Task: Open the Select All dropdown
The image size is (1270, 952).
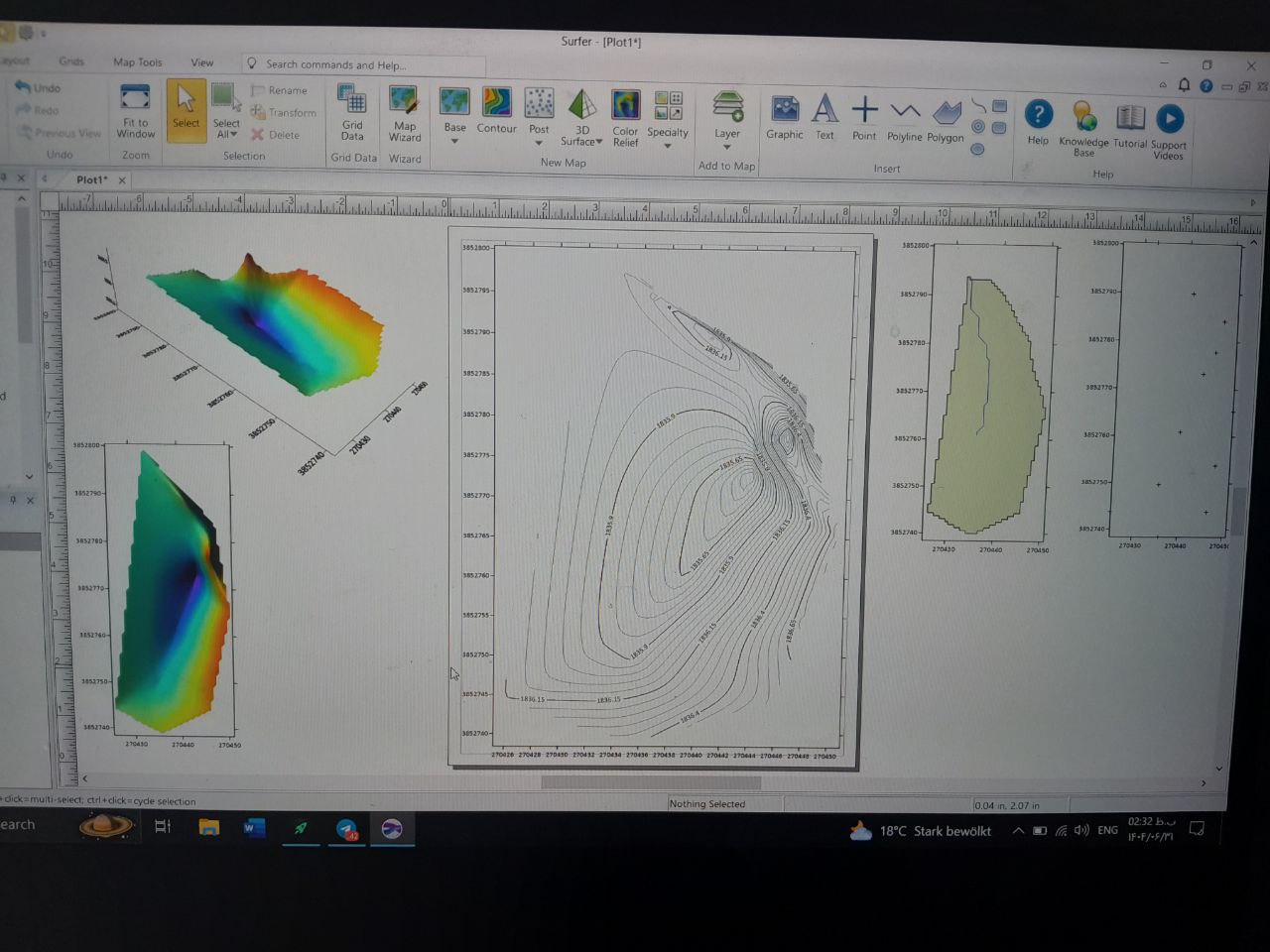Action: click(x=234, y=135)
